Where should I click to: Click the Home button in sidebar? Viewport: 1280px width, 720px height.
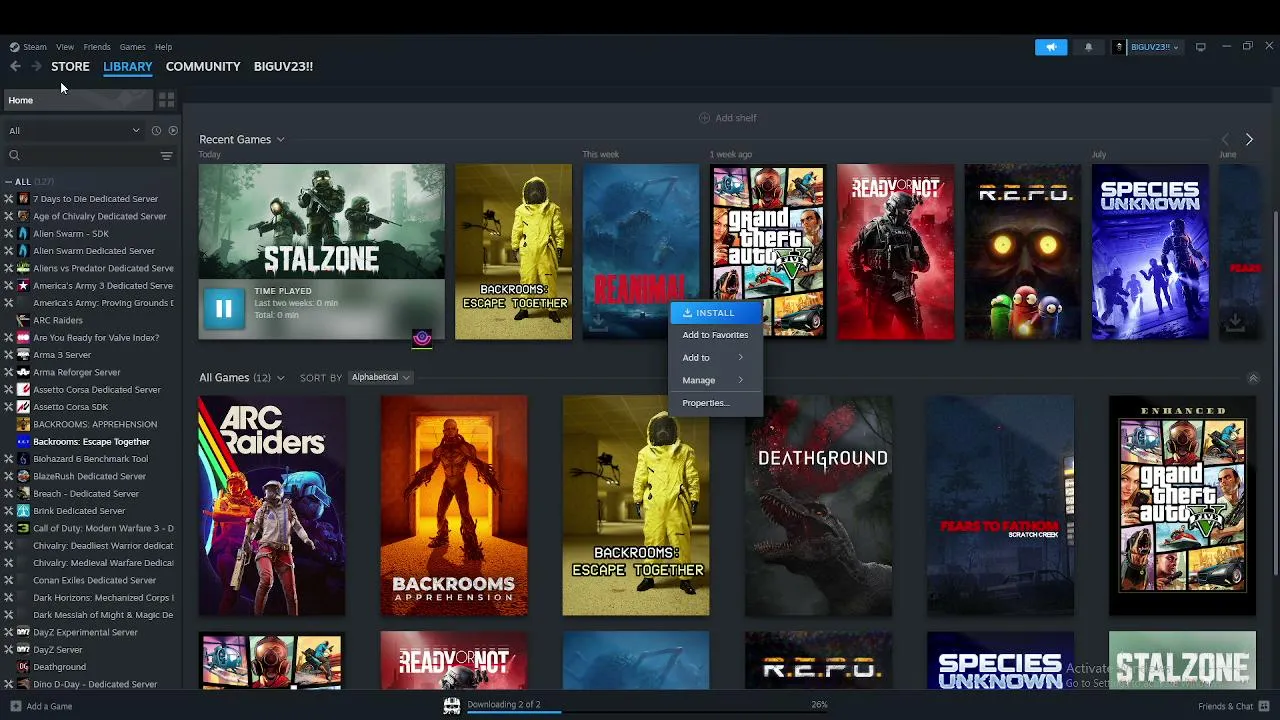coord(78,100)
